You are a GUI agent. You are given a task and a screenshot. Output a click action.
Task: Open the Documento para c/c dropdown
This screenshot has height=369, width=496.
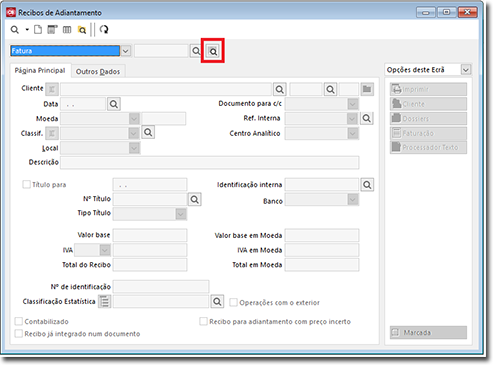tap(353, 104)
